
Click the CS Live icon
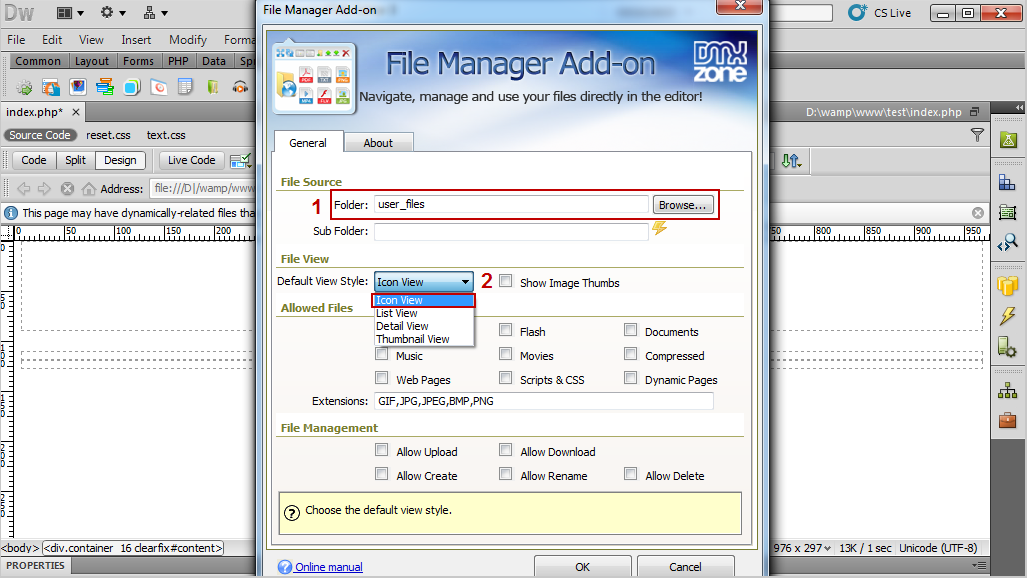point(857,12)
